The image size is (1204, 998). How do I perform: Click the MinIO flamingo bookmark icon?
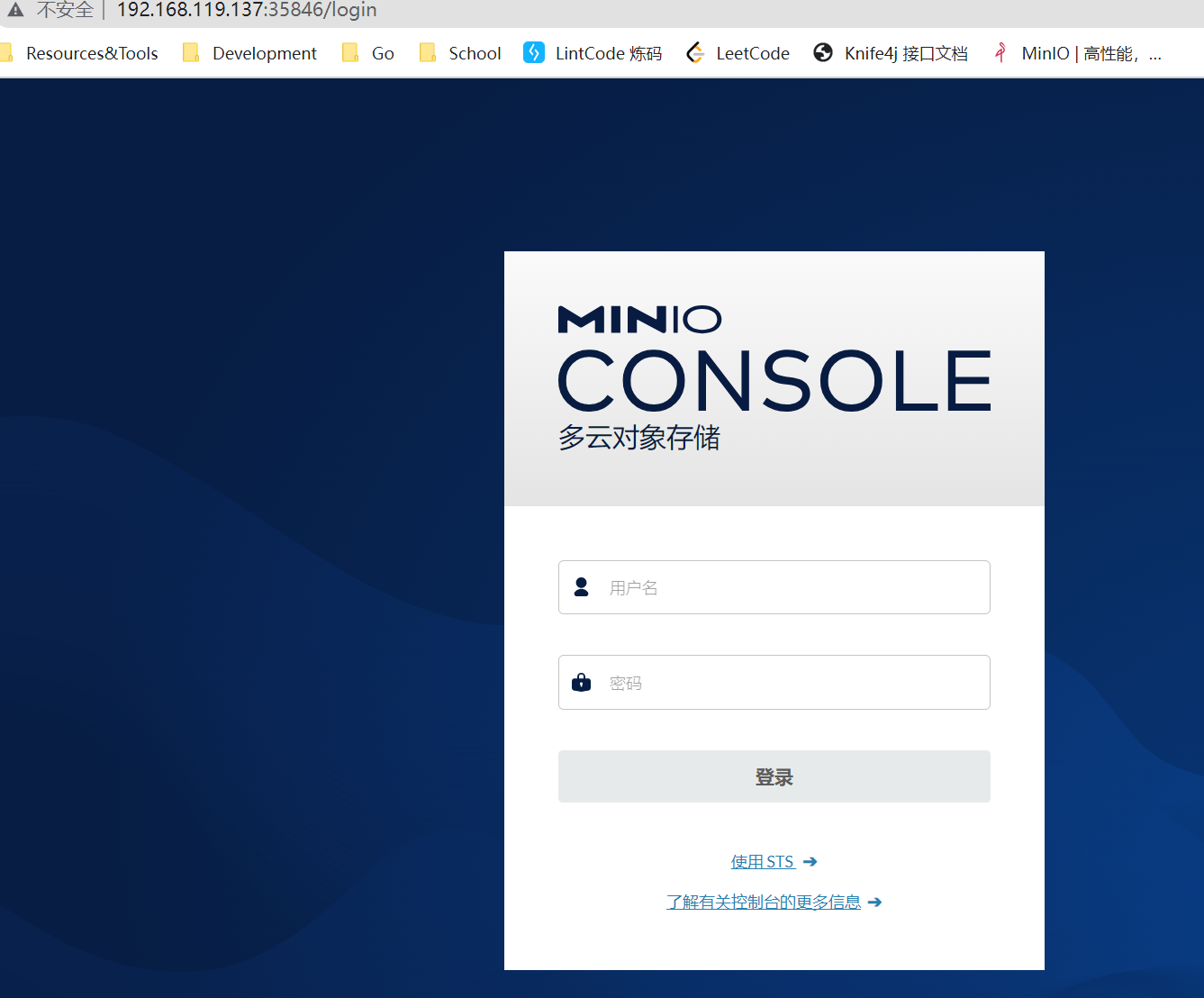tap(1000, 52)
